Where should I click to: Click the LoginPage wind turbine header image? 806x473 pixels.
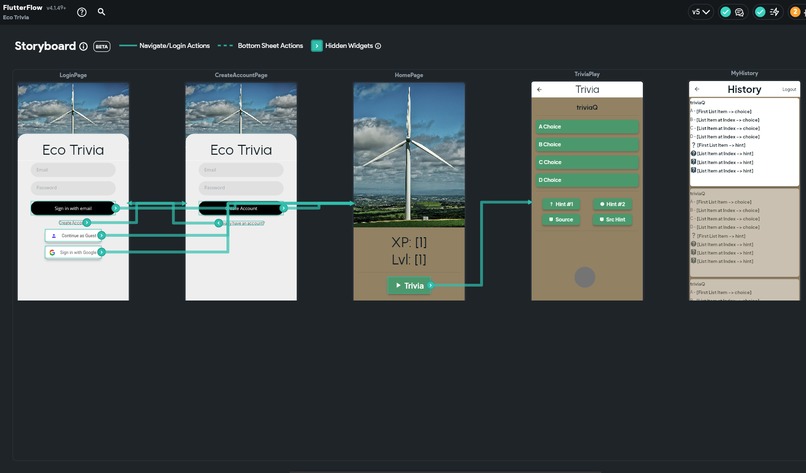73,108
